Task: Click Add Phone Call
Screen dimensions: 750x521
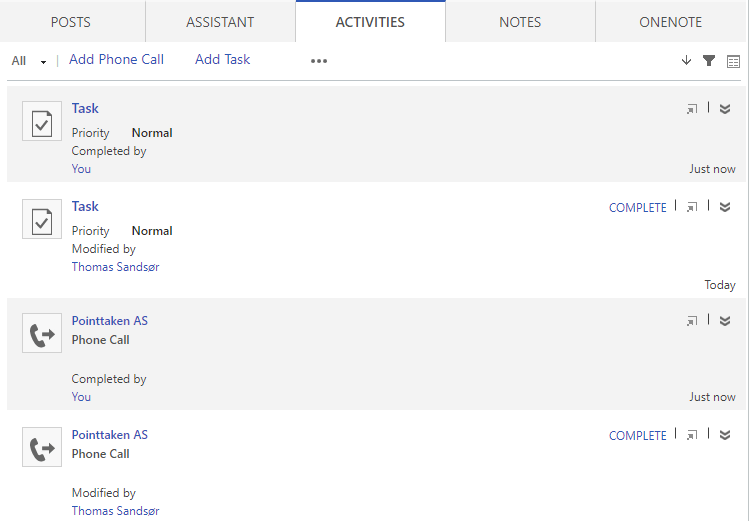Action: point(116,60)
